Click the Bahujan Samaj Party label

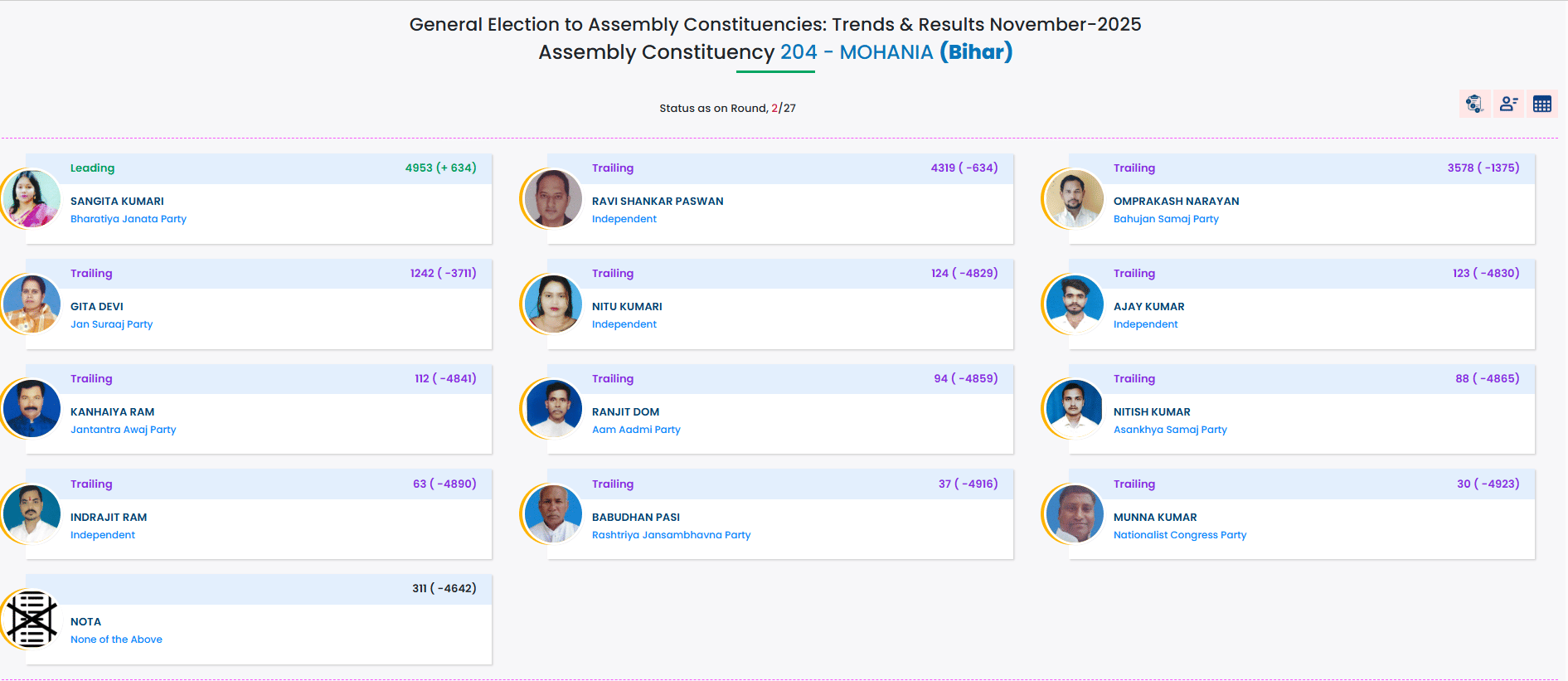[x=1166, y=219]
